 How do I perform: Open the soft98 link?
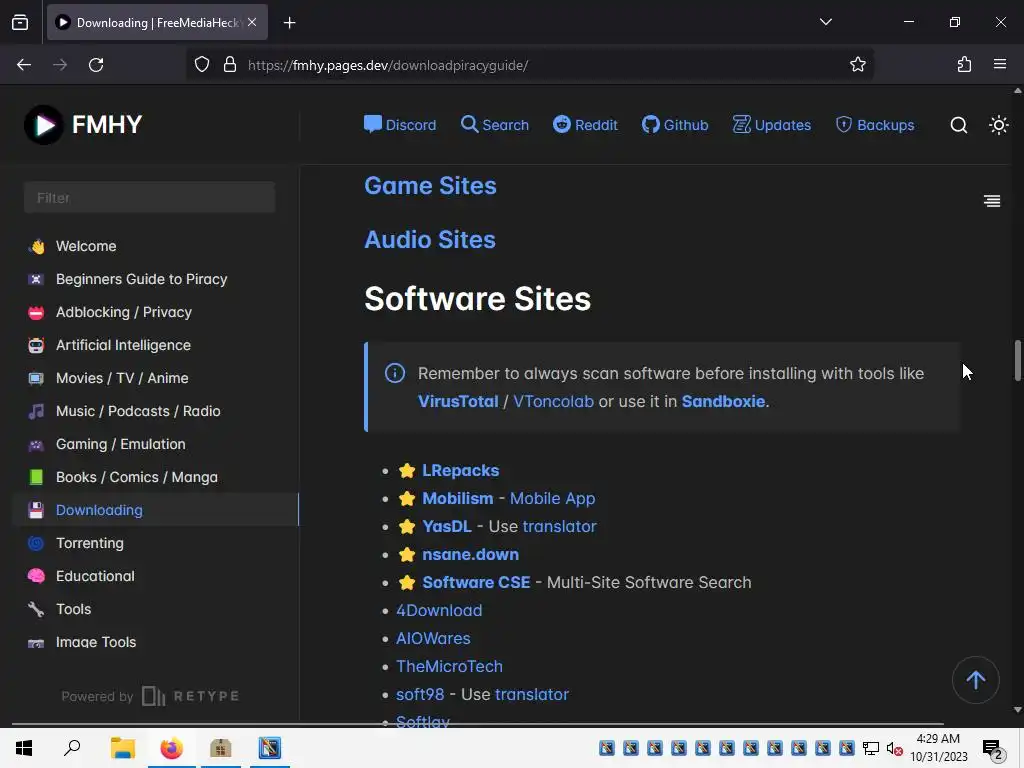(x=420, y=696)
